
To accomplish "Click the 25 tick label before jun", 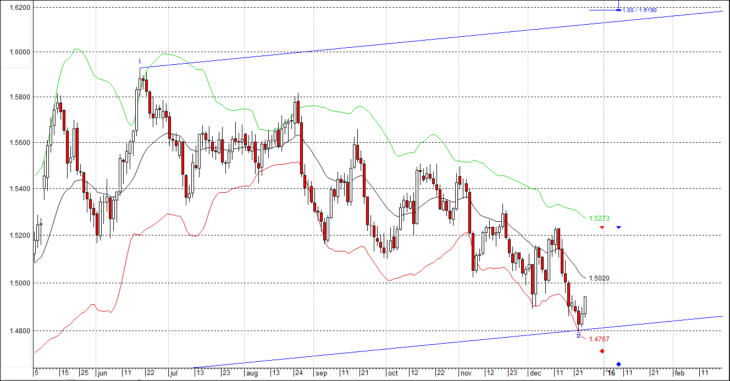I will click(84, 373).
